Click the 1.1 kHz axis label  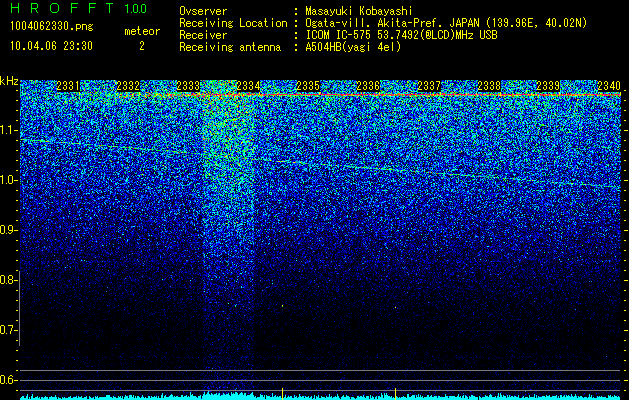[x=8, y=130]
